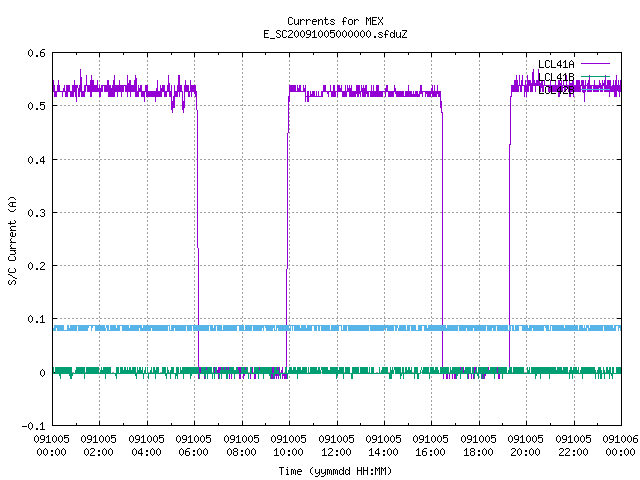
Task: Click the 0.4 y-axis tick label
Action: (36, 160)
